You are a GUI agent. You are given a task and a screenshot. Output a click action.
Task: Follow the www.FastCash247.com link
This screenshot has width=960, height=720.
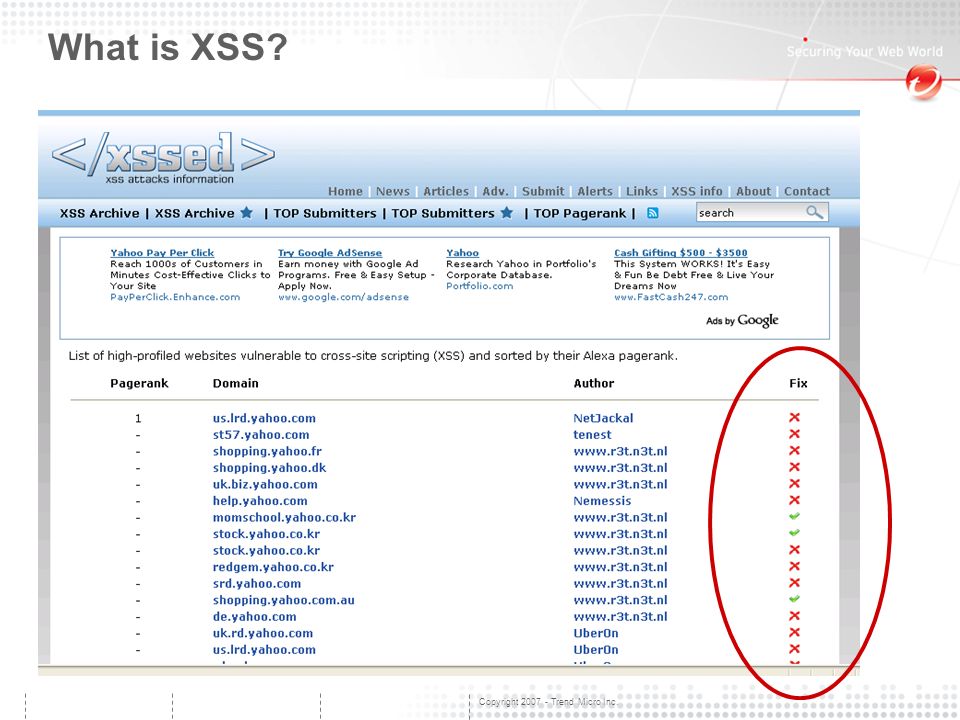pyautogui.click(x=671, y=297)
